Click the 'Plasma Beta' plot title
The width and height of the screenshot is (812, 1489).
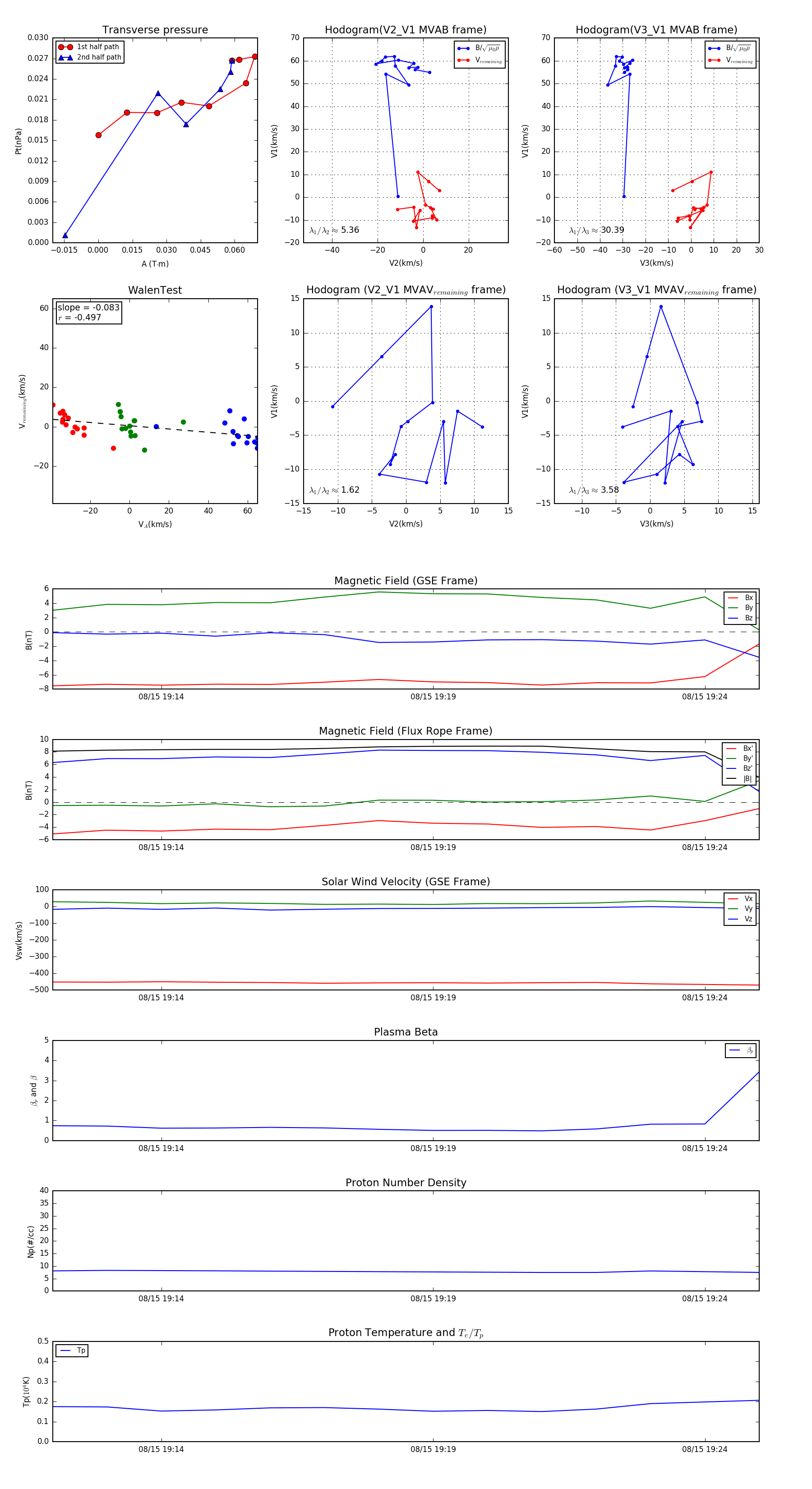(x=406, y=1032)
